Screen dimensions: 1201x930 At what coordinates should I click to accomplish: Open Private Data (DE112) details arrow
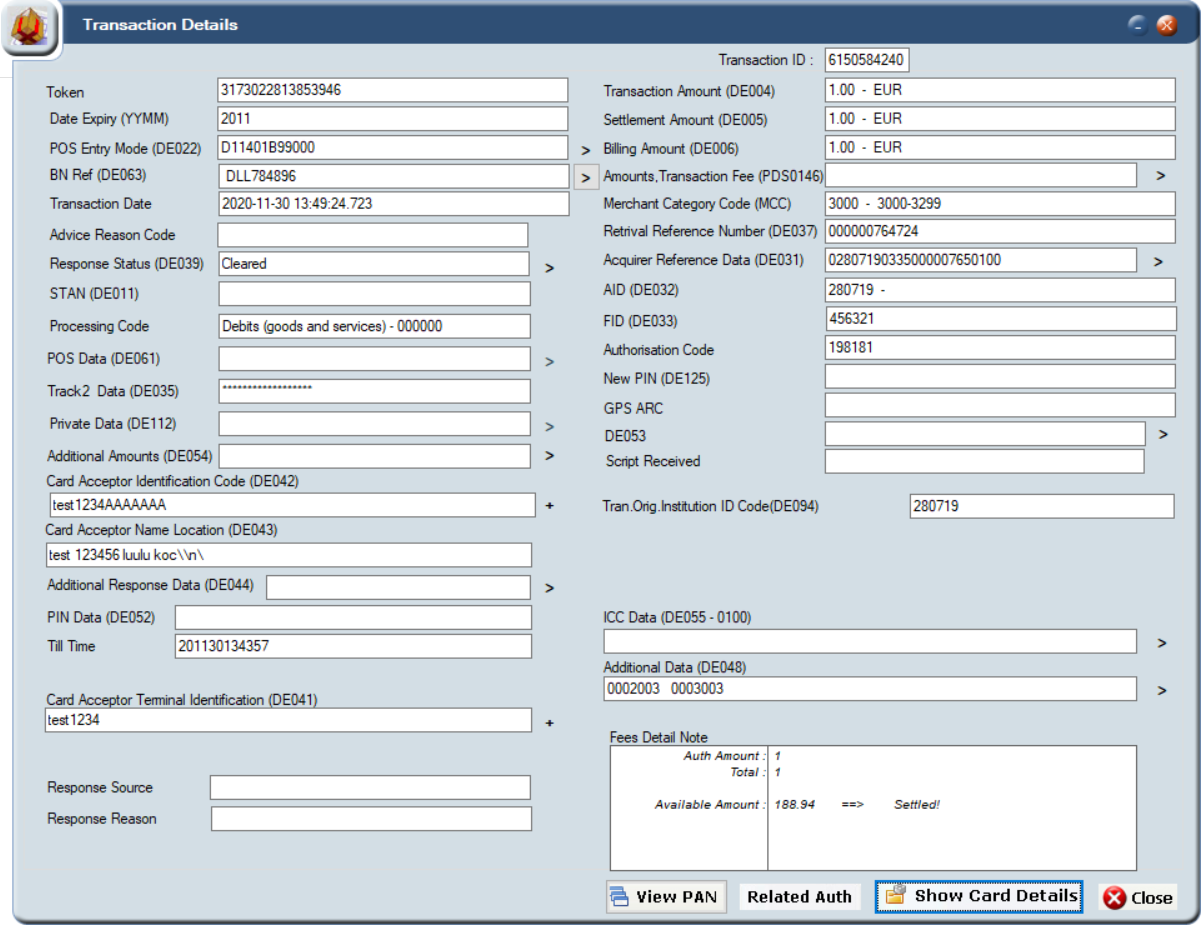tap(549, 427)
